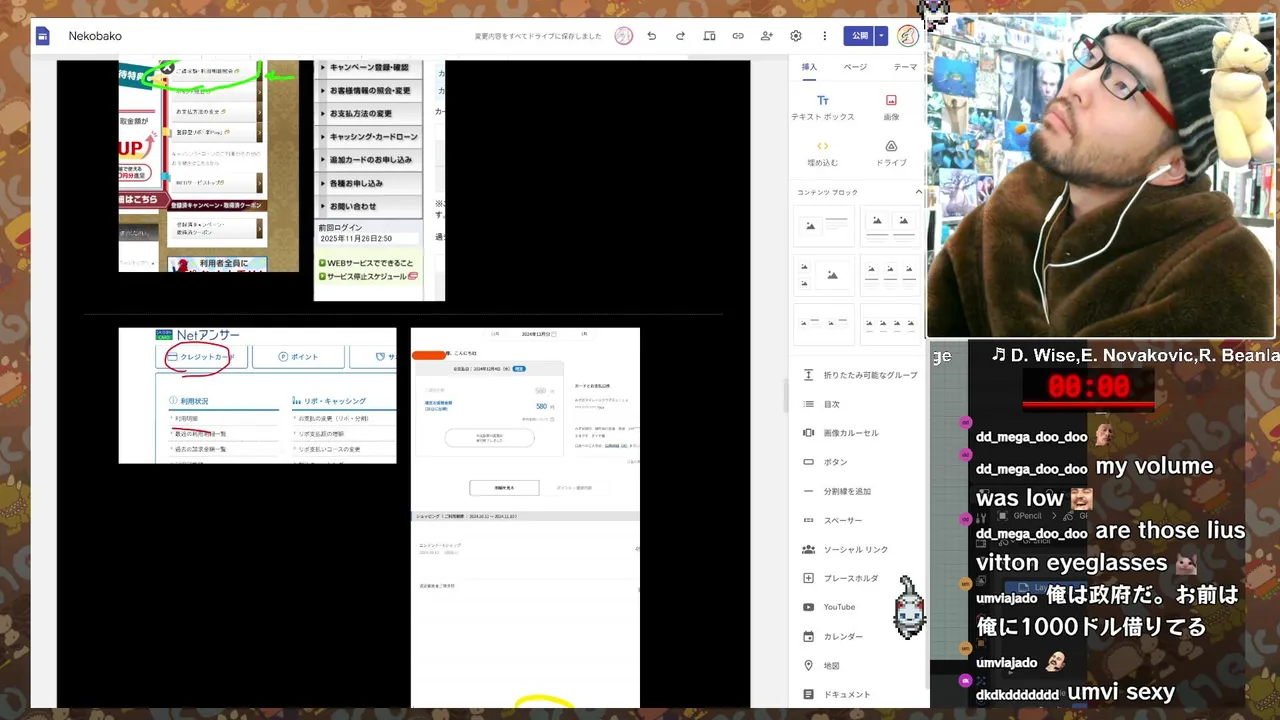Insert from Drive (ドライブ)
Screen dimensions: 1280x720
tap(891, 153)
